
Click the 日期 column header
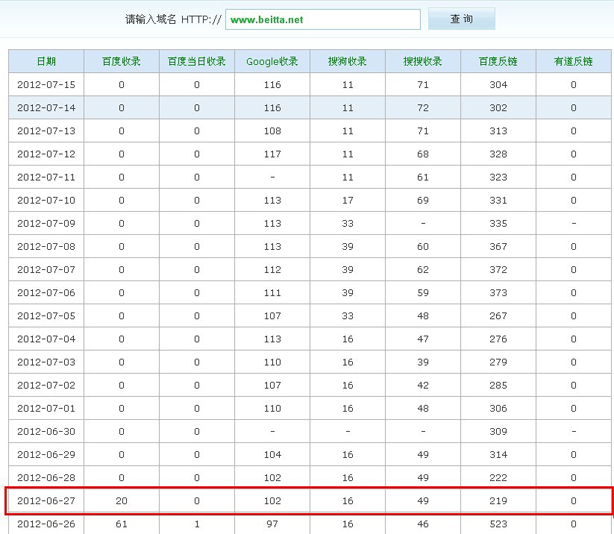tap(46, 62)
